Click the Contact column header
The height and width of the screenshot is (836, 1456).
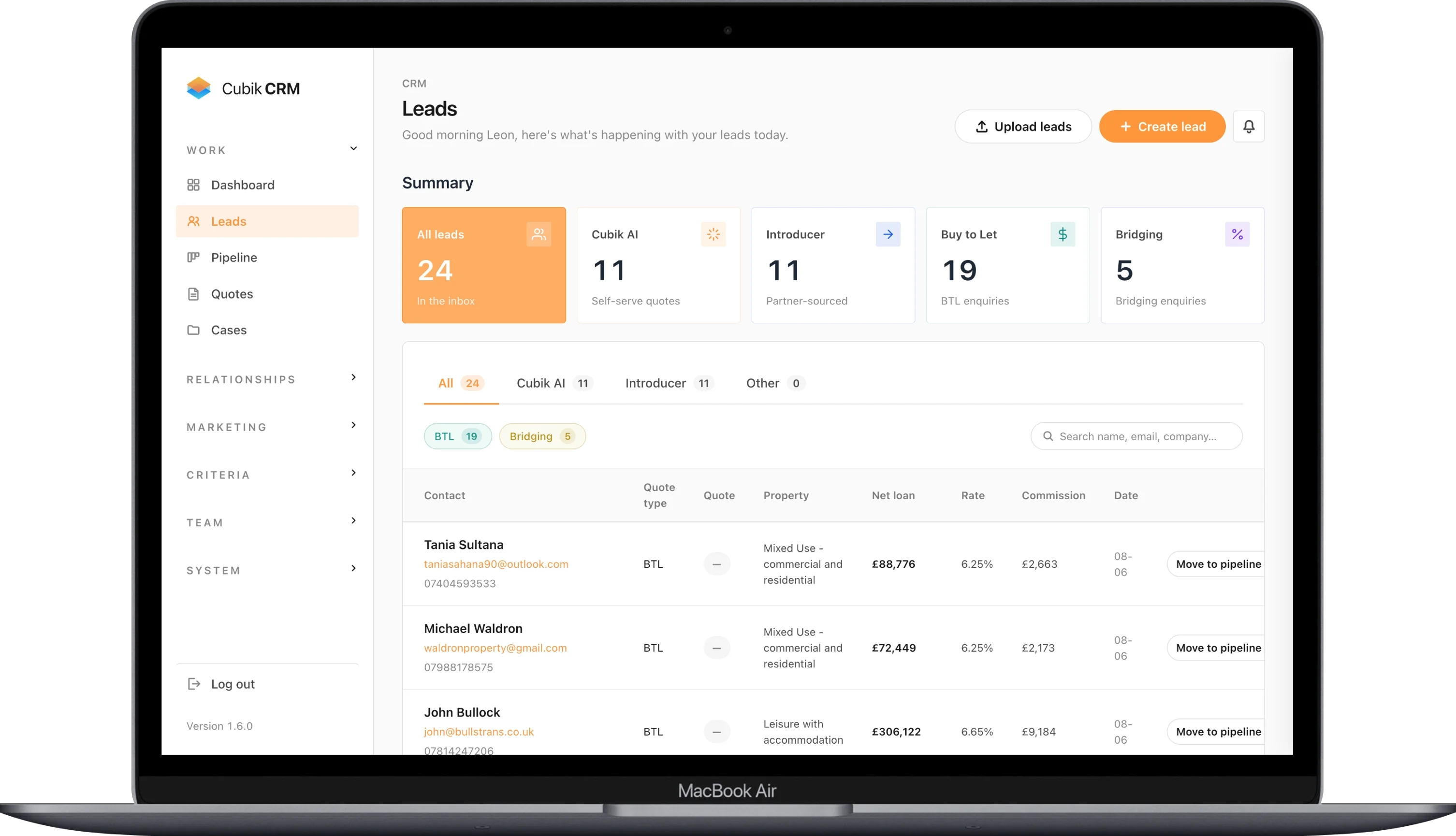click(445, 495)
